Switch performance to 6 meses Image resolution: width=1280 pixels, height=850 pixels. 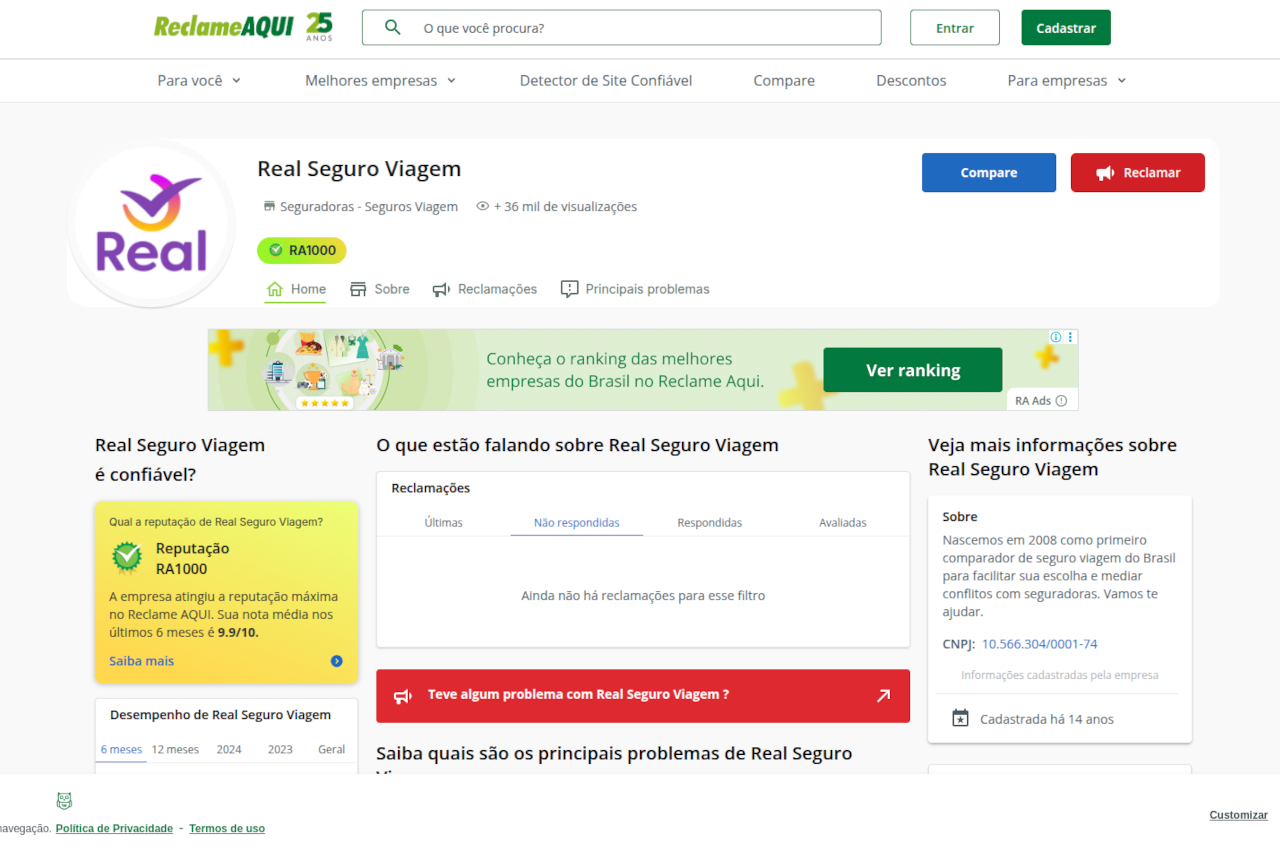pos(121,749)
